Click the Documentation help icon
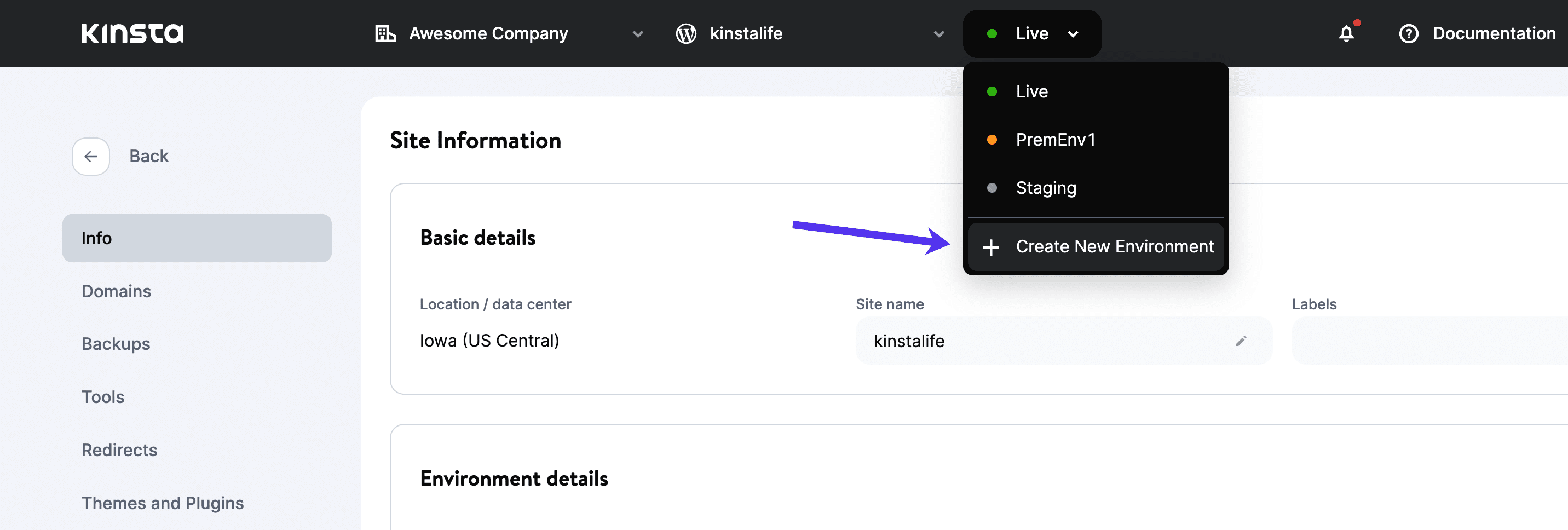1568x530 pixels. (1409, 33)
